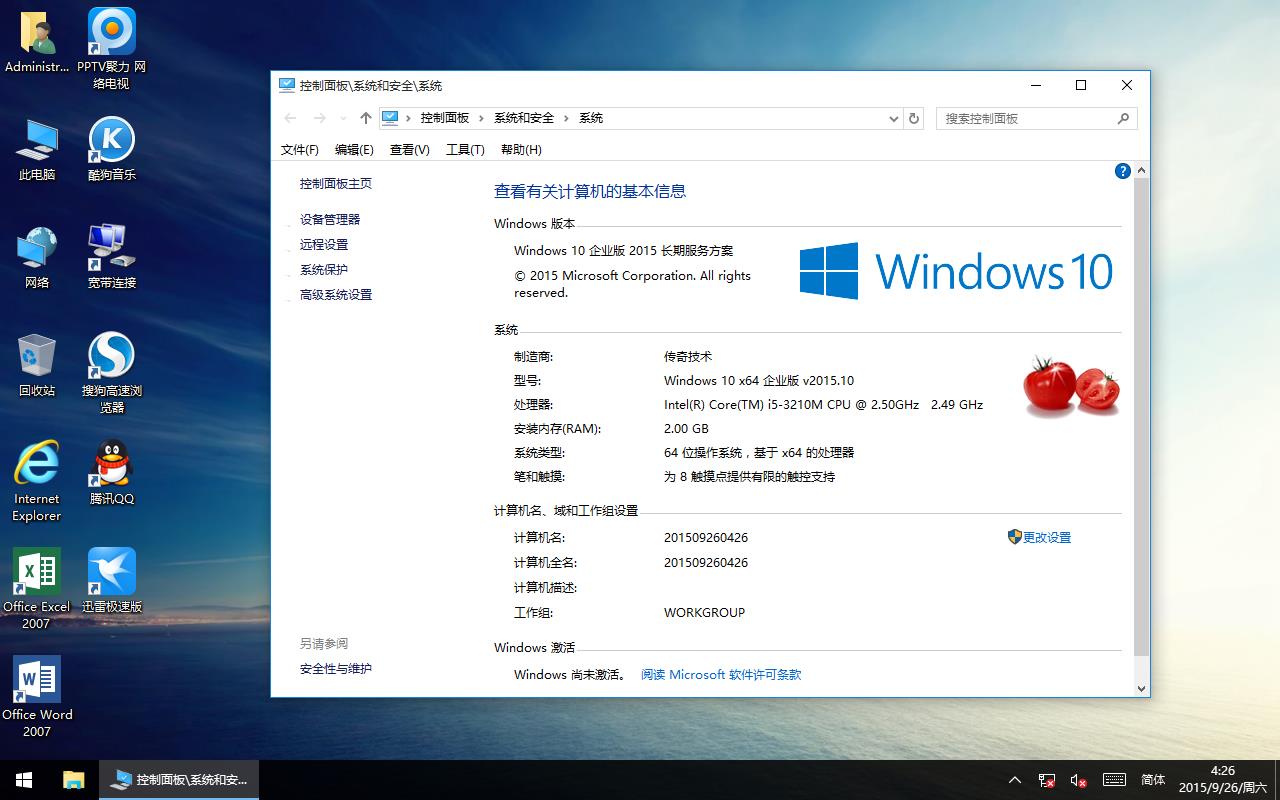The width and height of the screenshot is (1280, 800).
Task: Open help question mark icon
Action: pos(1122,171)
